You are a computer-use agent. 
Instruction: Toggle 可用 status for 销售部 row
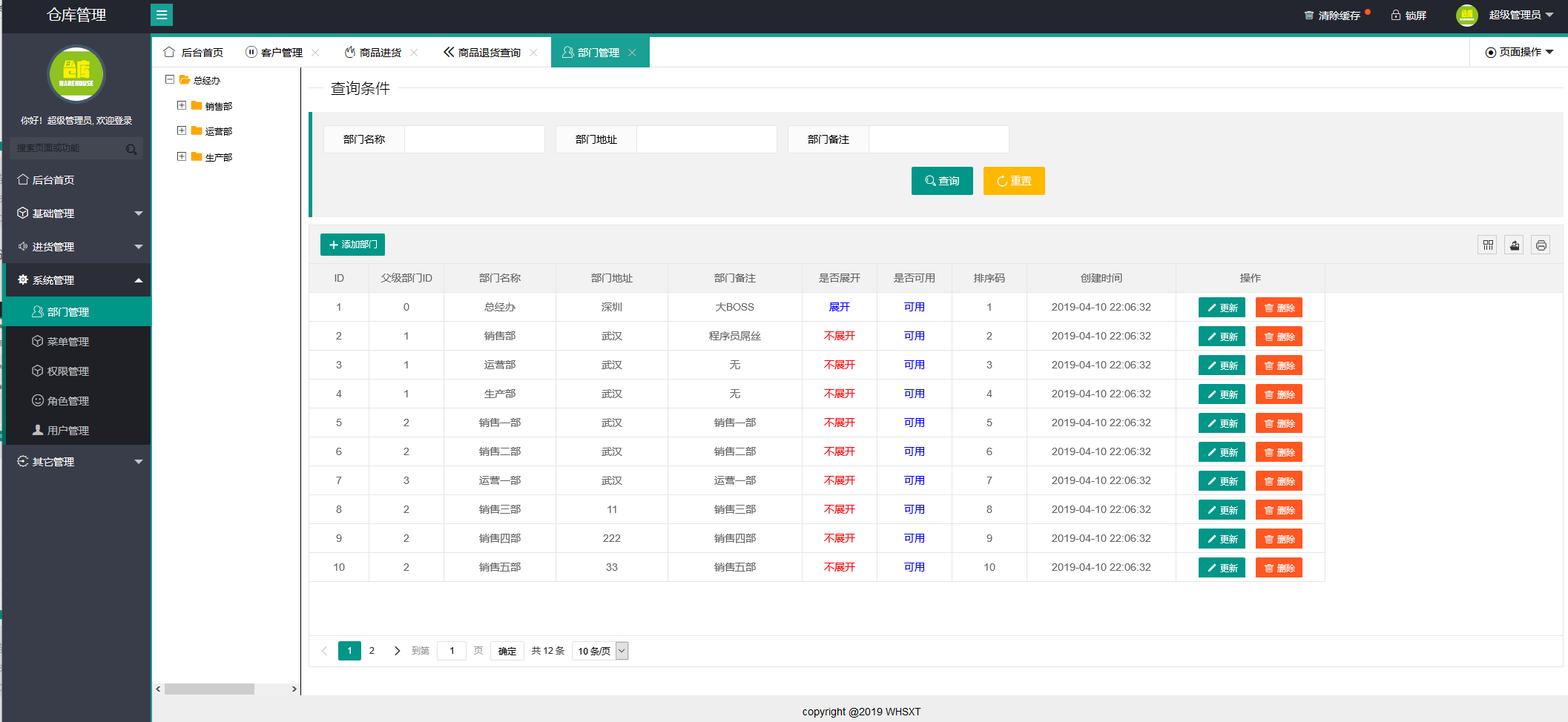click(x=915, y=336)
